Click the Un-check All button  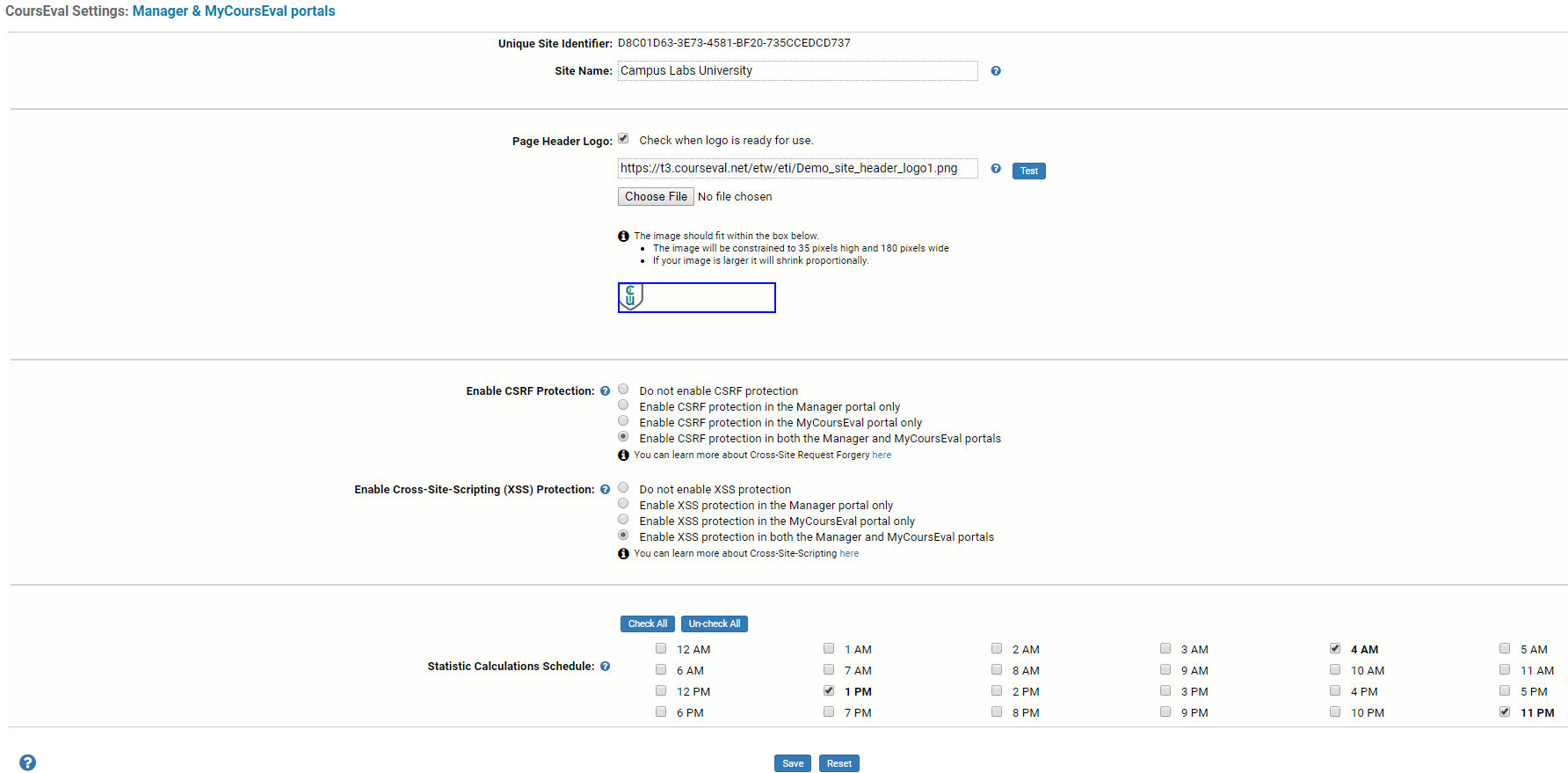pos(715,624)
